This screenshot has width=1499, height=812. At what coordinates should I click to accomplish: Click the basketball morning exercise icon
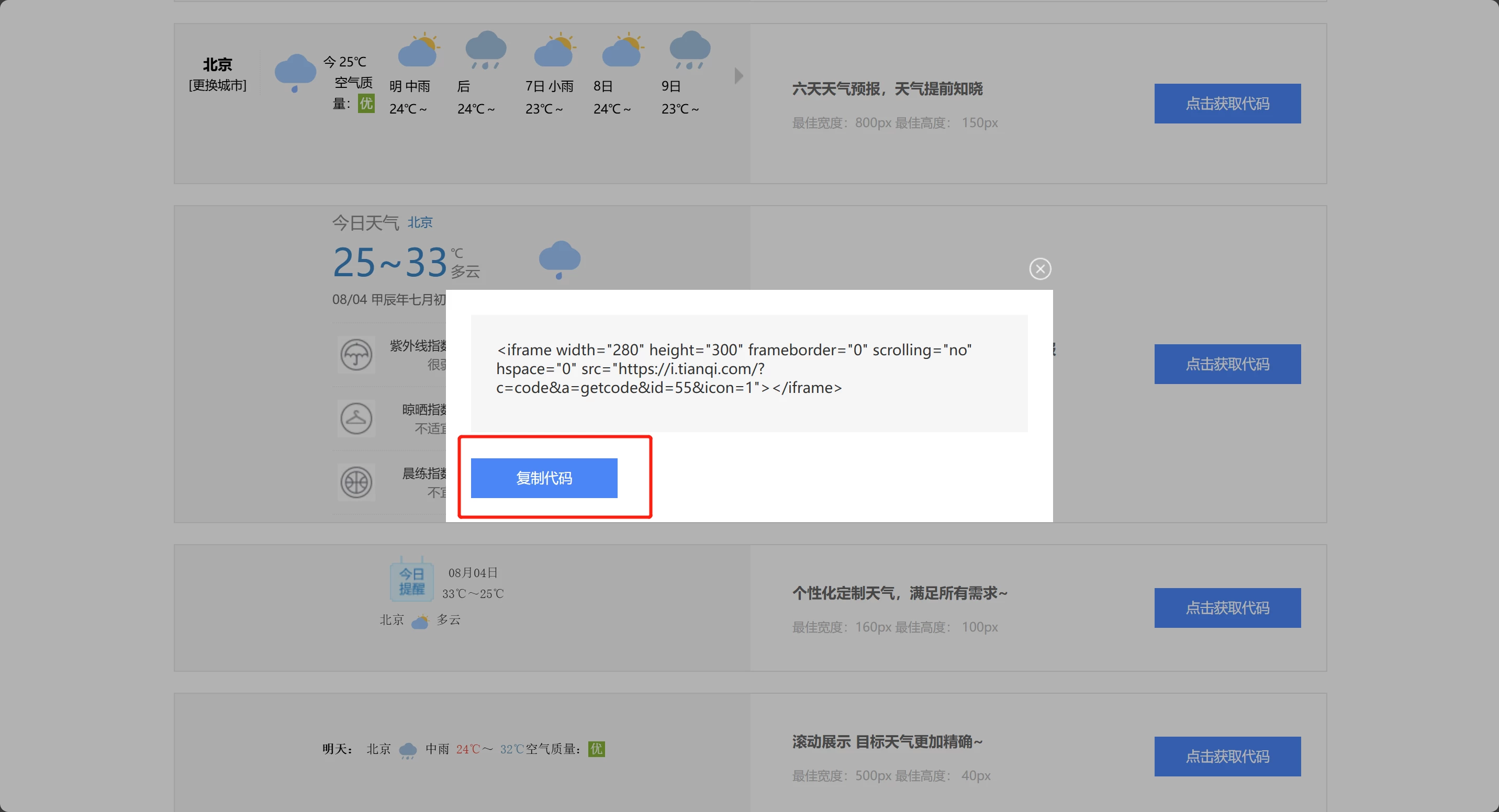pyautogui.click(x=356, y=482)
